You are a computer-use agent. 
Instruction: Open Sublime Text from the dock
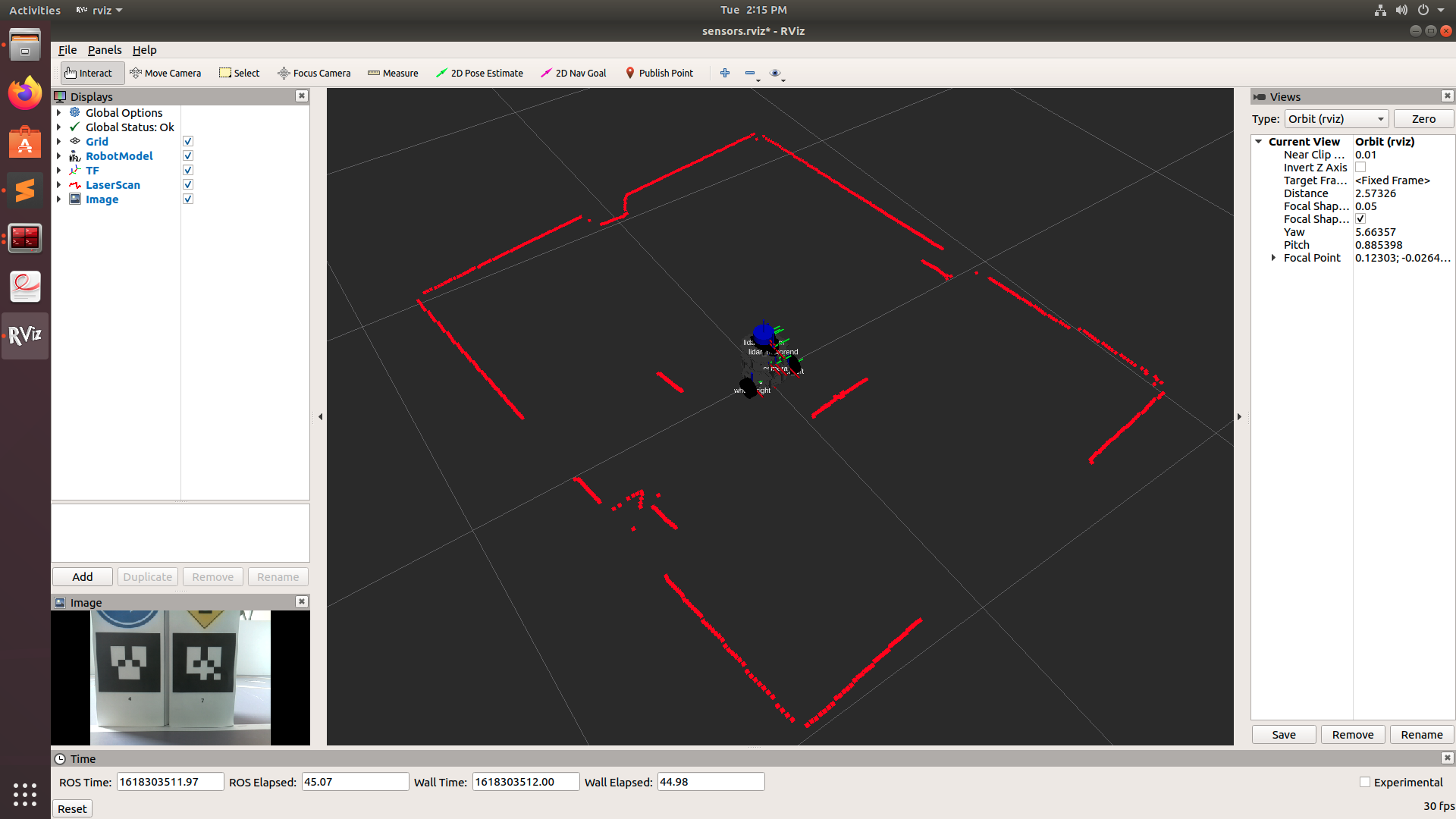(x=25, y=190)
